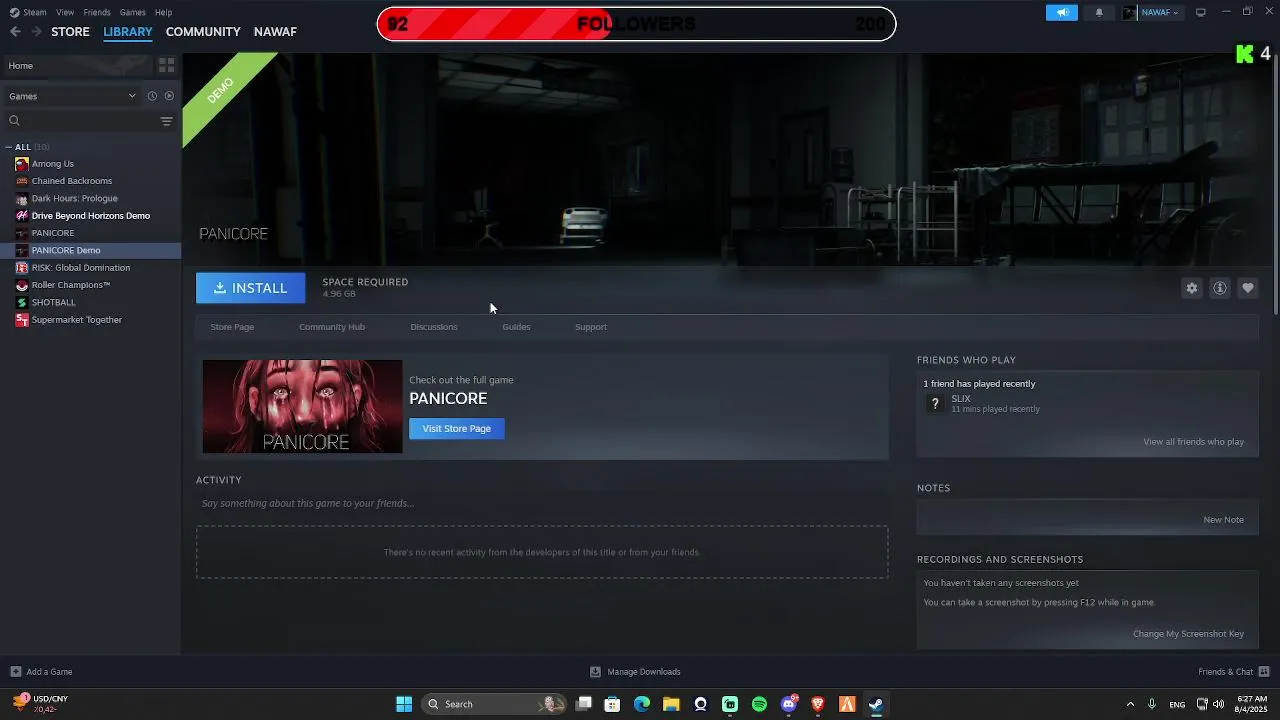Click the back navigation arrow

tap(15, 32)
